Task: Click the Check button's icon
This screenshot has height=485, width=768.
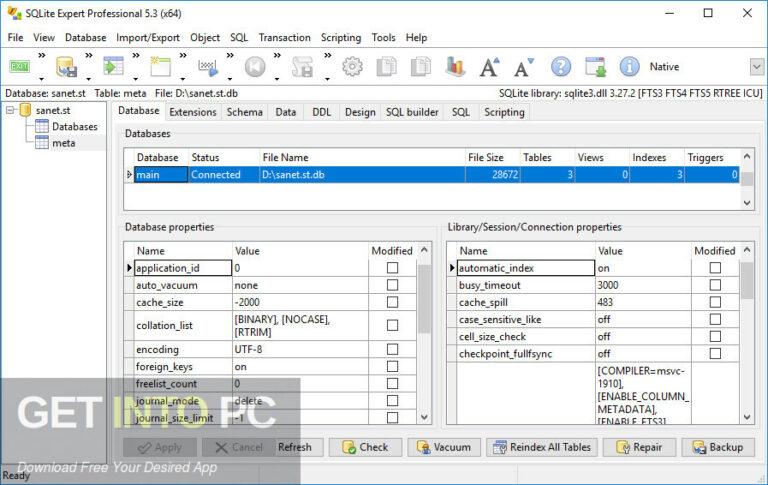Action: click(349, 447)
